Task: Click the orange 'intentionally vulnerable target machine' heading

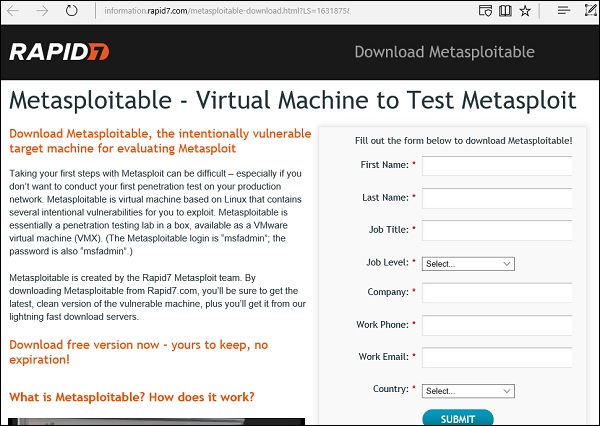Action: pyautogui.click(x=160, y=141)
